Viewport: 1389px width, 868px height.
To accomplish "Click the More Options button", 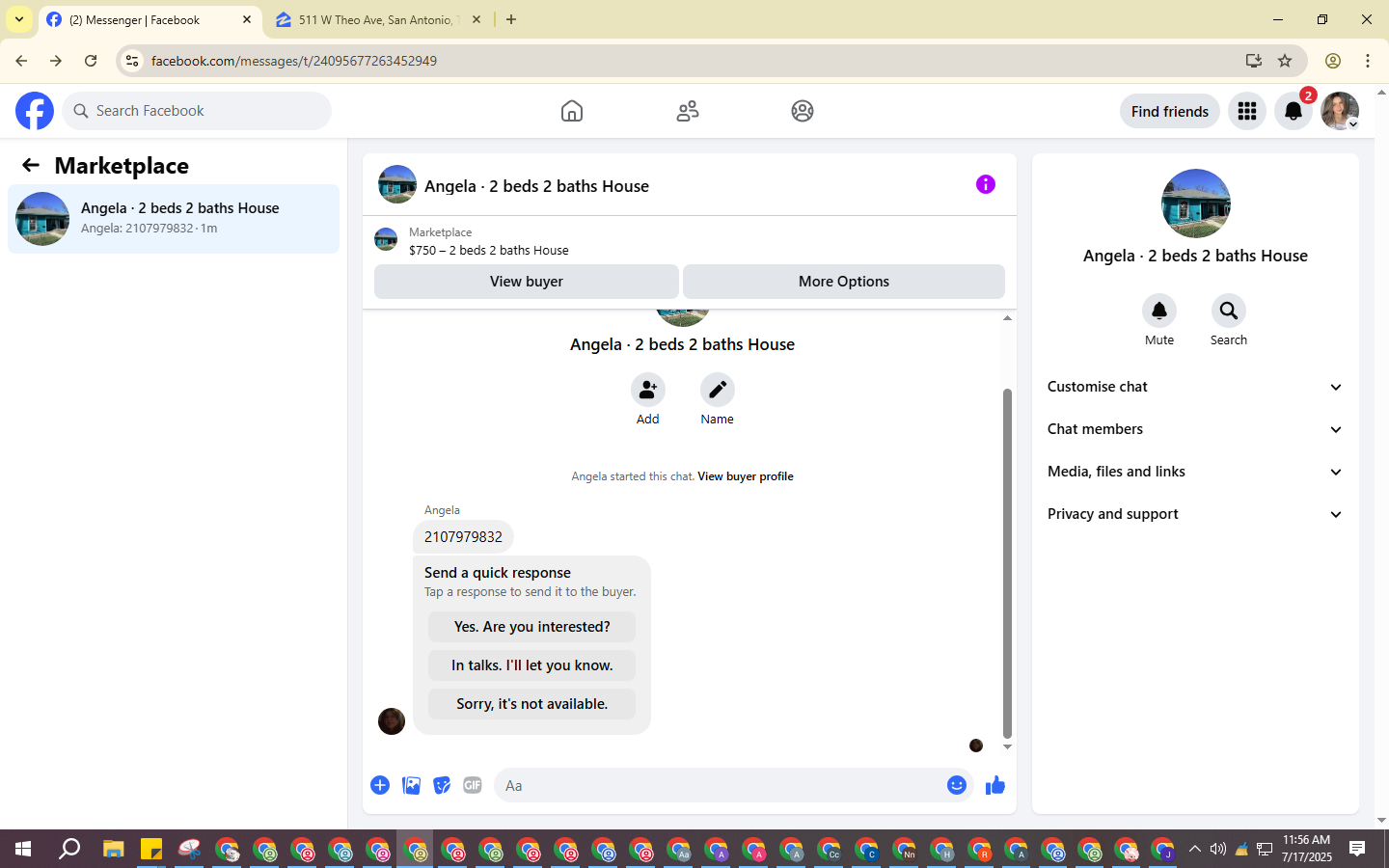I will click(x=844, y=282).
